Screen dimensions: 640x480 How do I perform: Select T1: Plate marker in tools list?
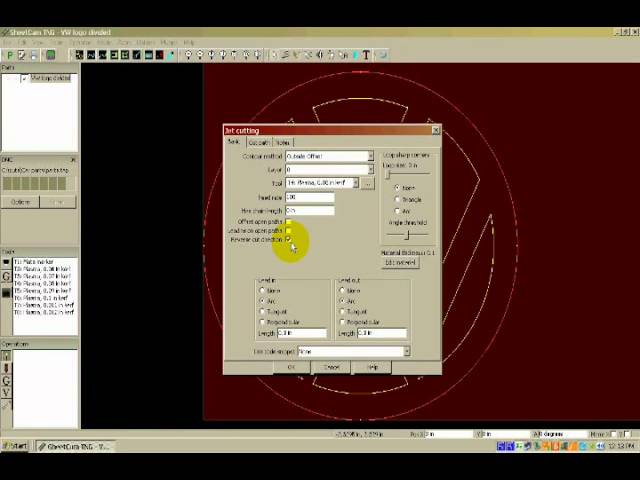click(x=34, y=262)
